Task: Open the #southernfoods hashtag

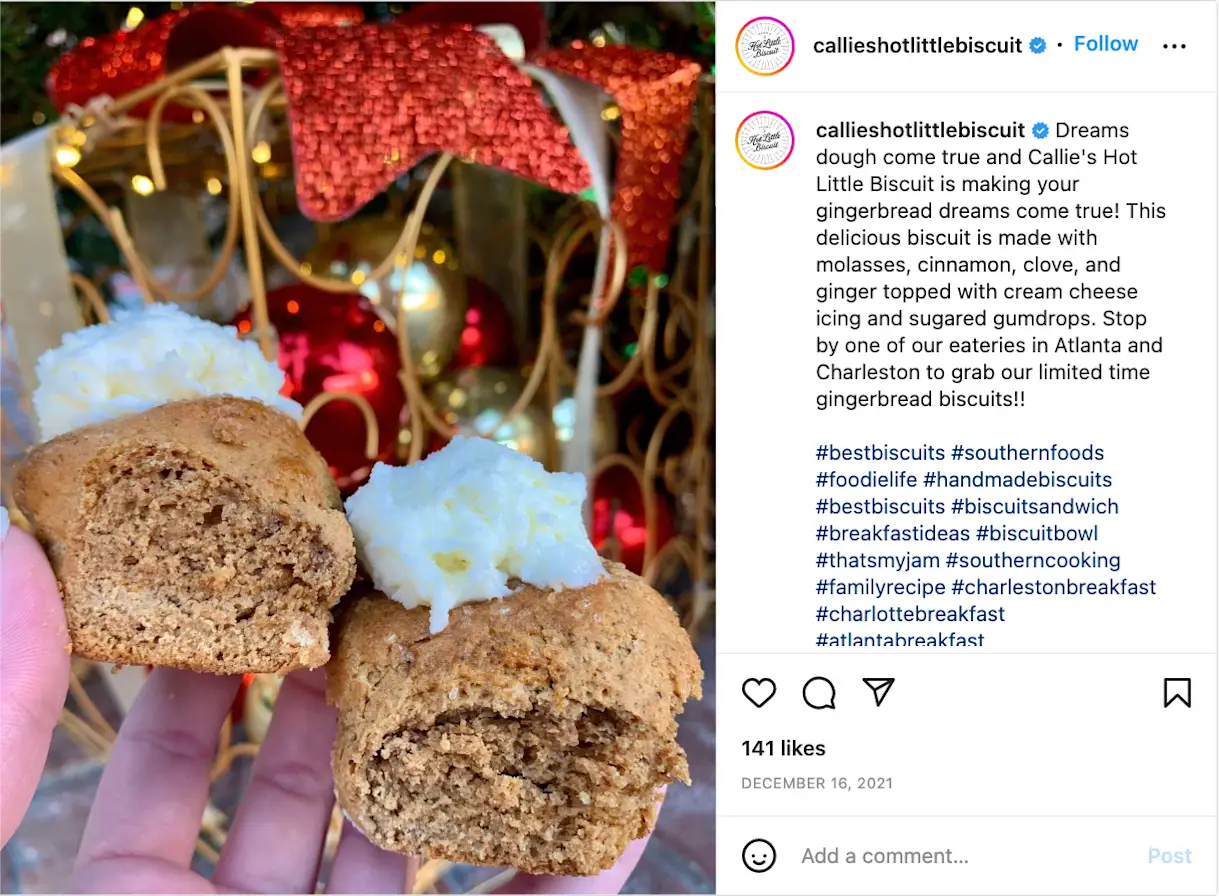Action: click(x=1028, y=453)
